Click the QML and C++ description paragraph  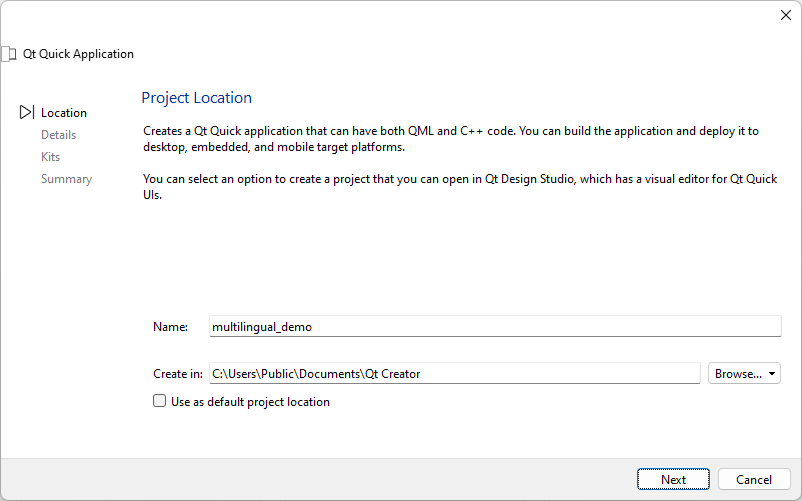pyautogui.click(x=450, y=139)
